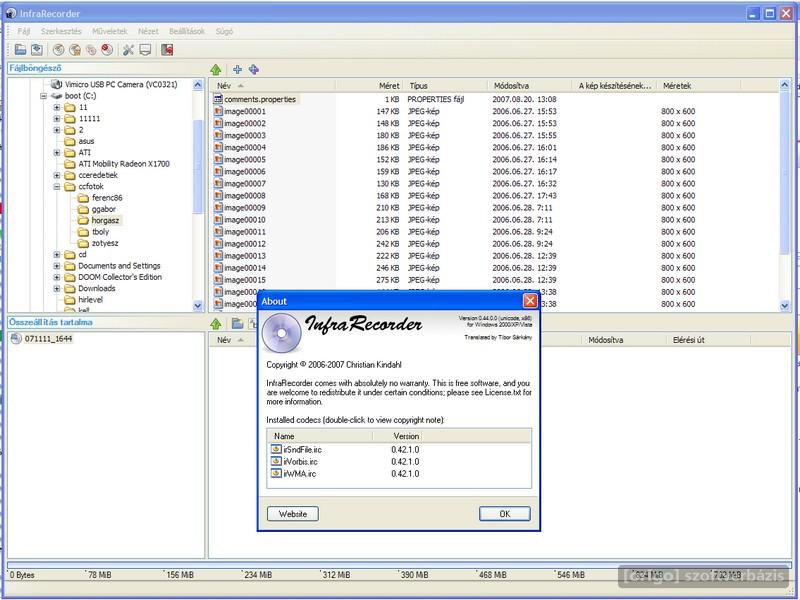Select the ggabor folder

pyautogui.click(x=104, y=209)
